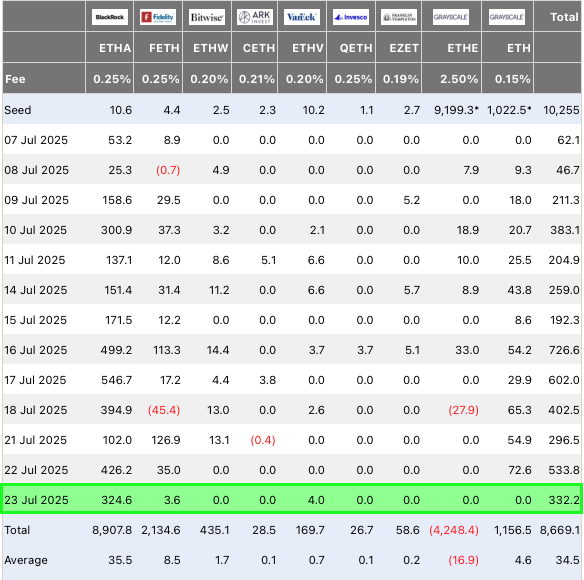Image resolution: width=584 pixels, height=580 pixels.
Task: Click the BlackRock logo icon
Action: point(110,17)
